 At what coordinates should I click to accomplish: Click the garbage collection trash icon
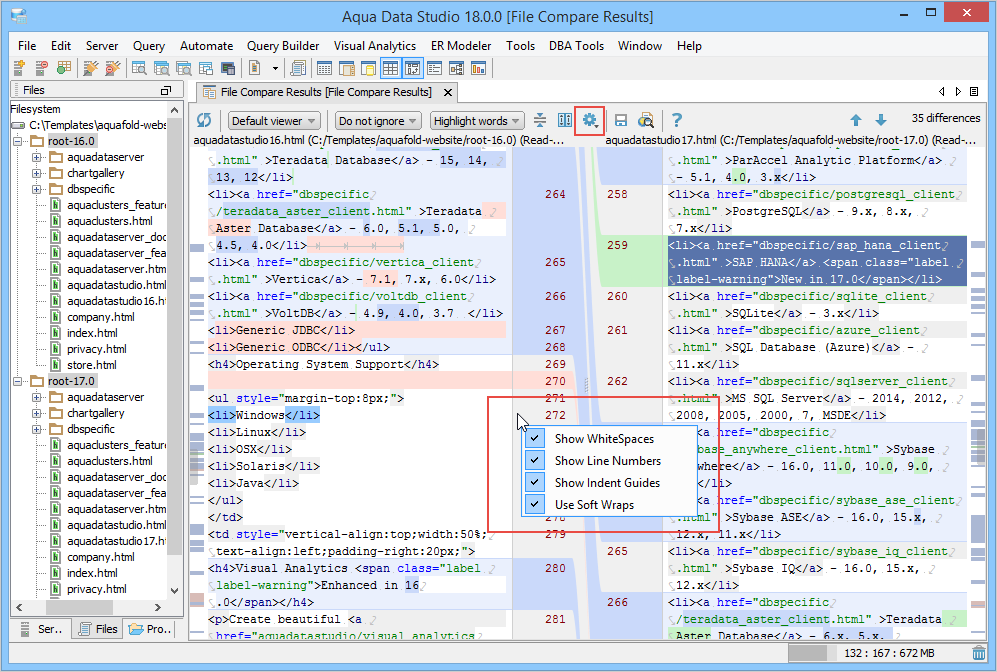coord(978,653)
